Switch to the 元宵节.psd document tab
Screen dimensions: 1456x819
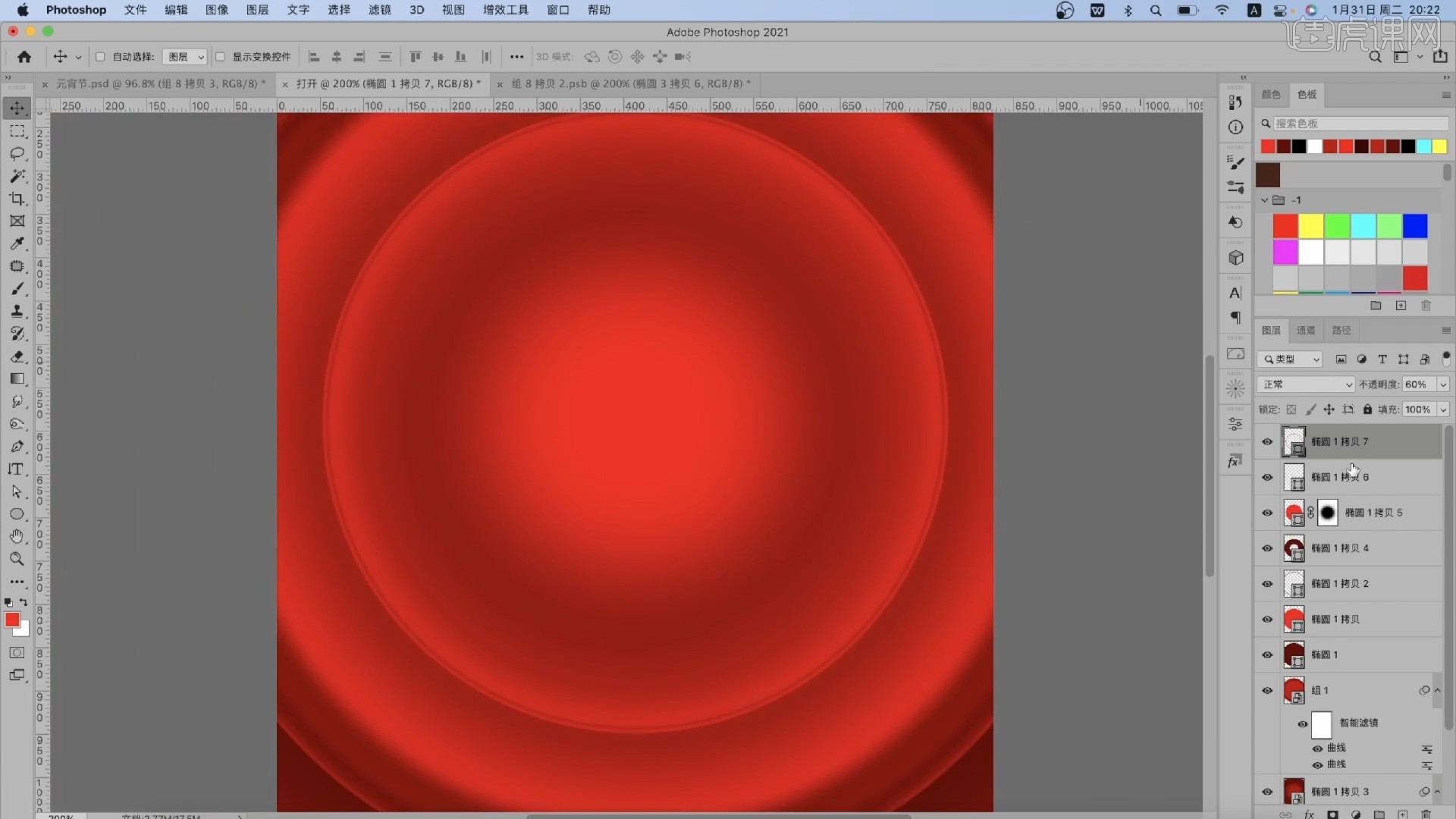click(x=161, y=84)
